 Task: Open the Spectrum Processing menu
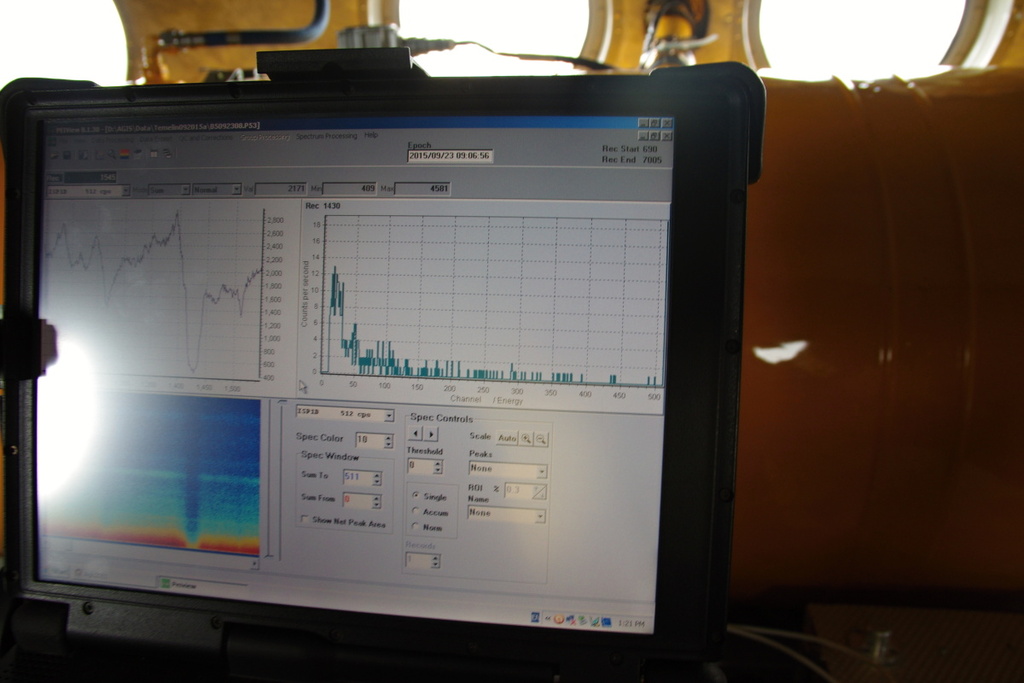coord(326,135)
